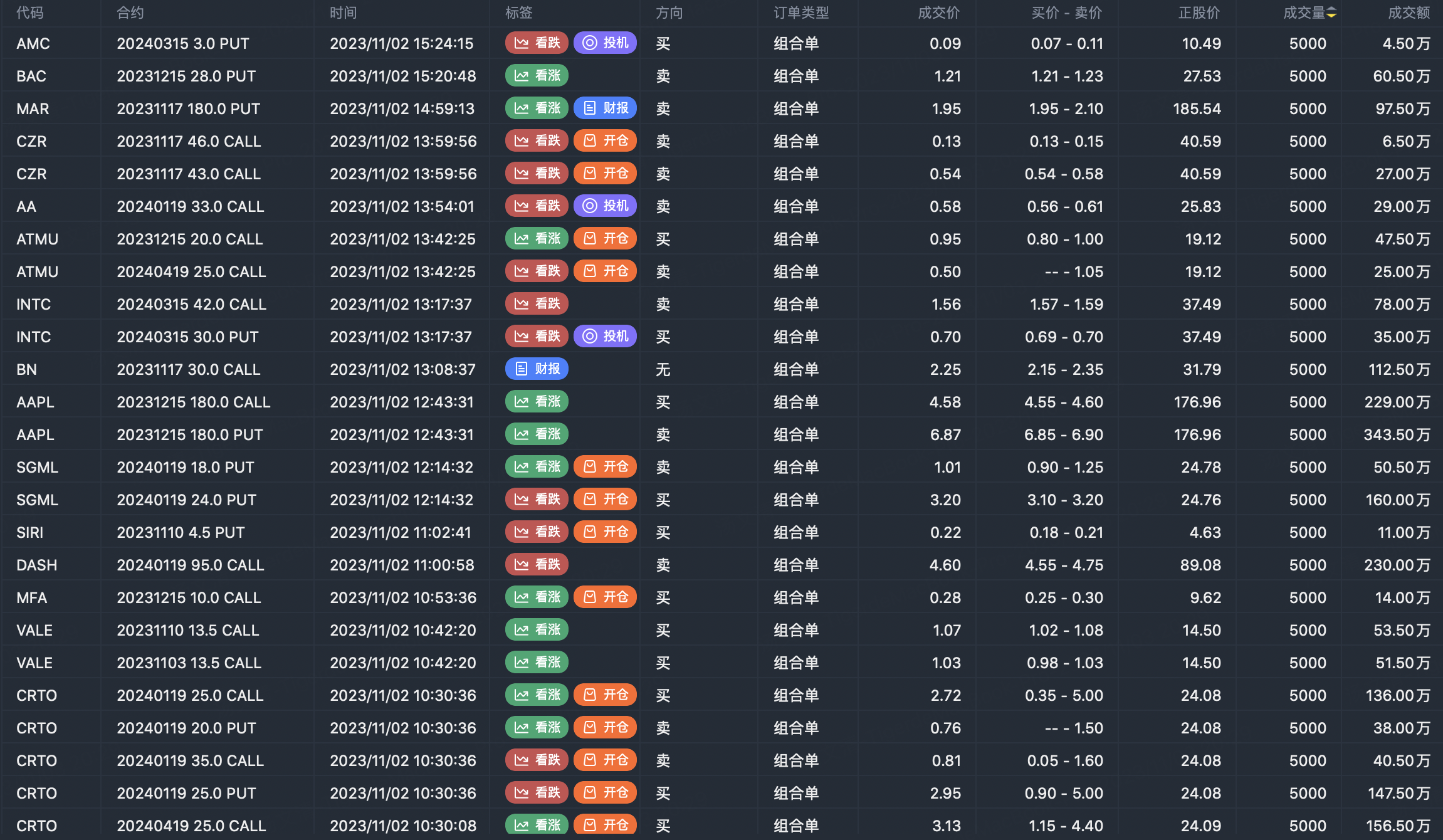Select contract 20231215 28.0 PUT
Image resolution: width=1443 pixels, height=840 pixels.
(x=186, y=76)
